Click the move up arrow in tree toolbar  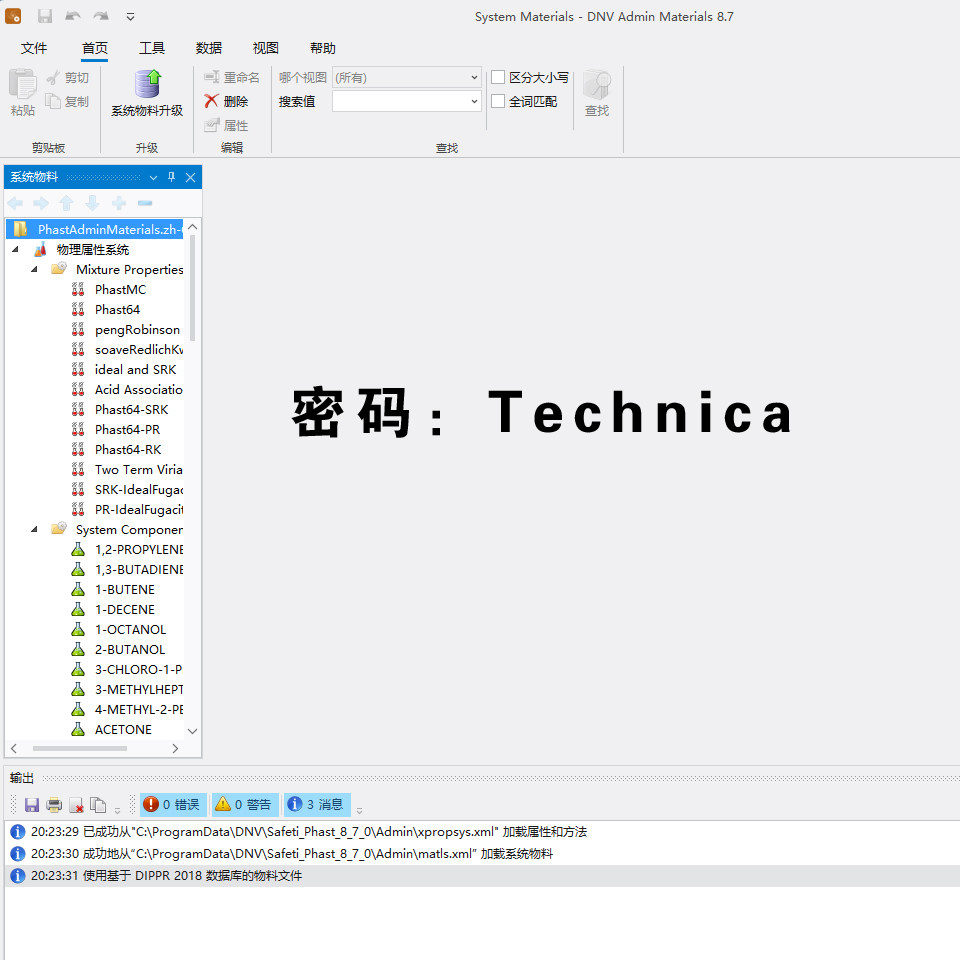pos(67,203)
